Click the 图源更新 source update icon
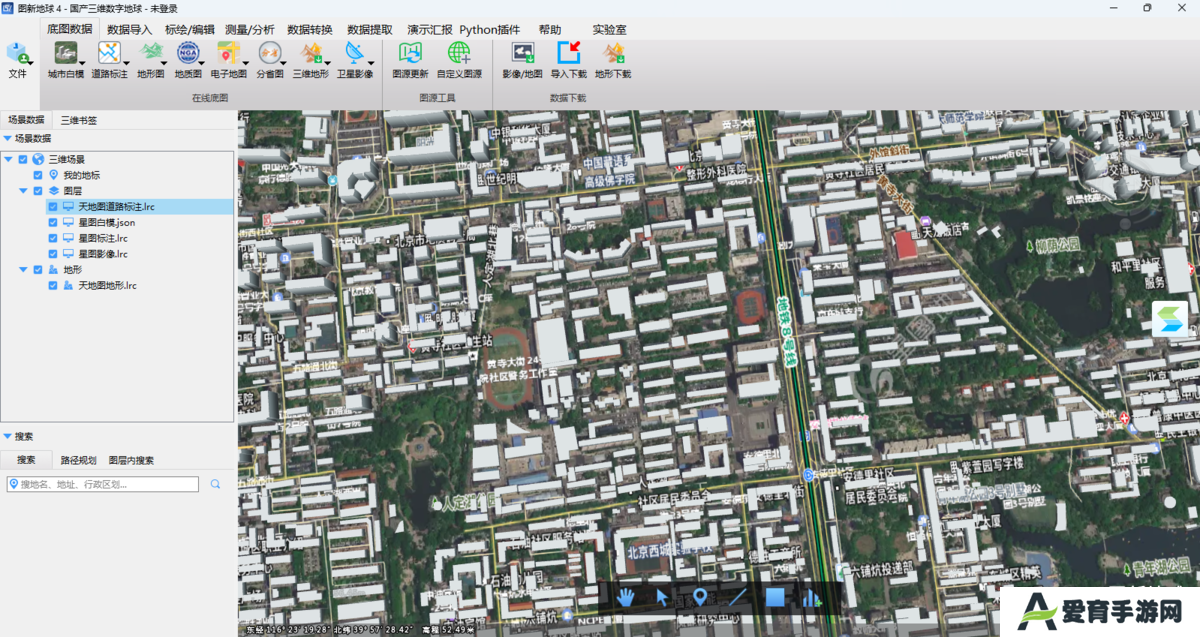Viewport: 1200px width, 637px height. [x=409, y=53]
